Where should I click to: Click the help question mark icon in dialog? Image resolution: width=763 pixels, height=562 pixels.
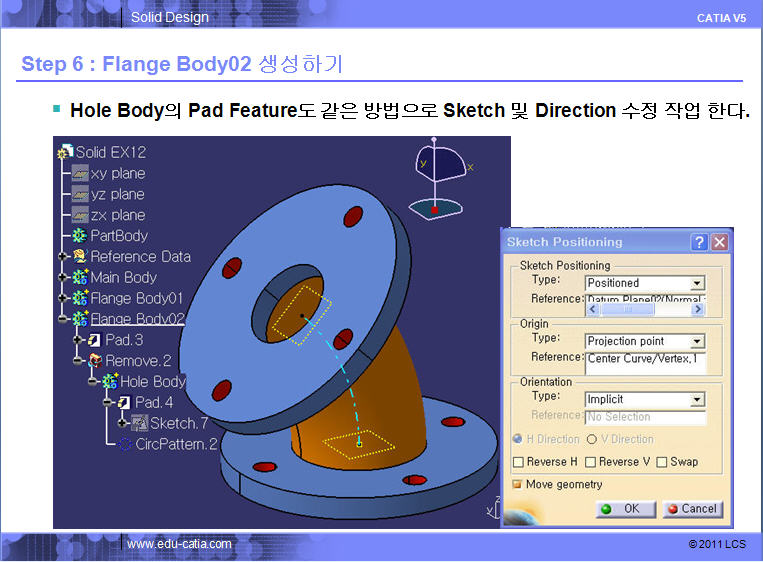[x=699, y=242]
